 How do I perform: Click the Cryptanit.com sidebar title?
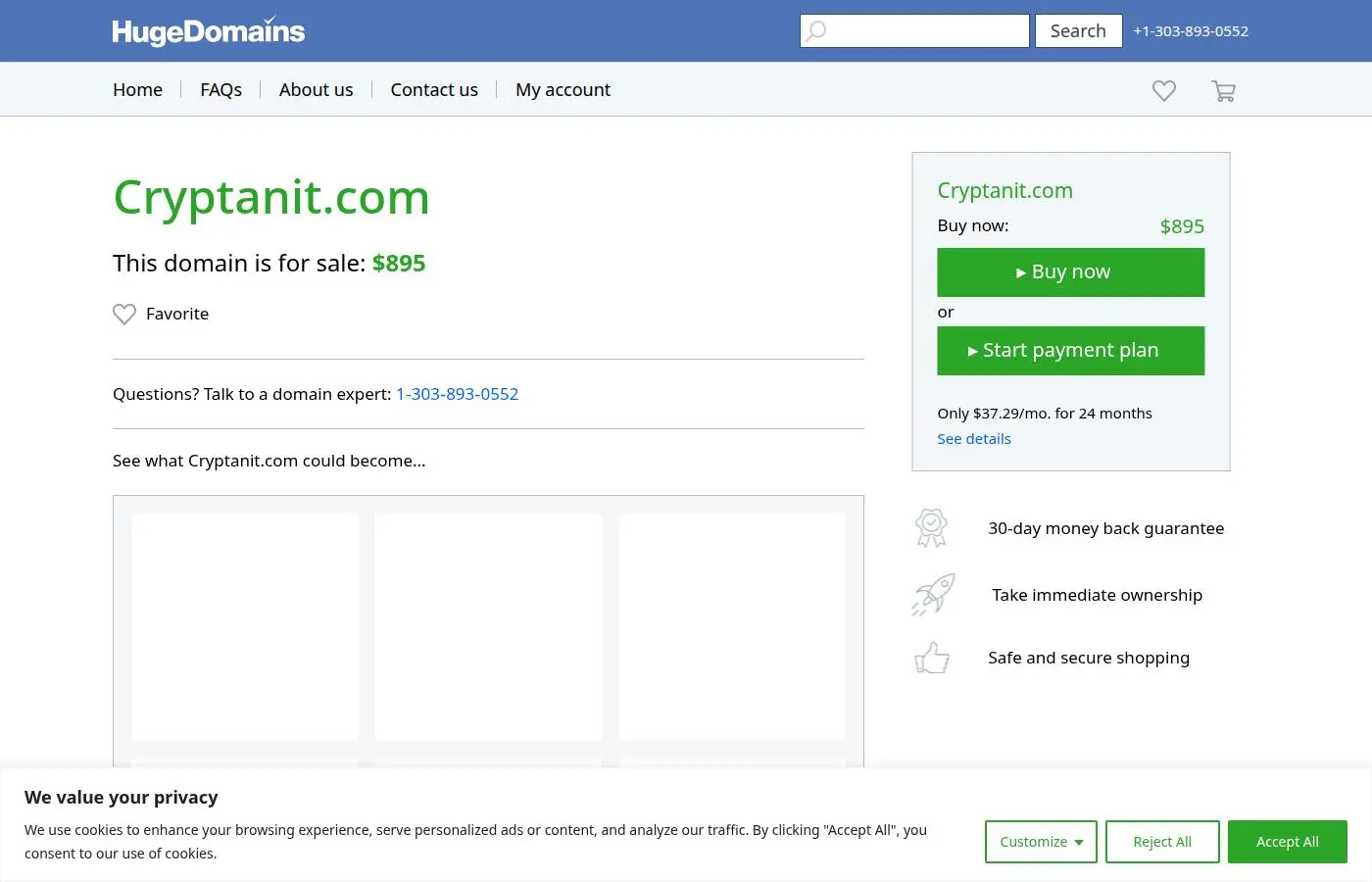pyautogui.click(x=1004, y=191)
